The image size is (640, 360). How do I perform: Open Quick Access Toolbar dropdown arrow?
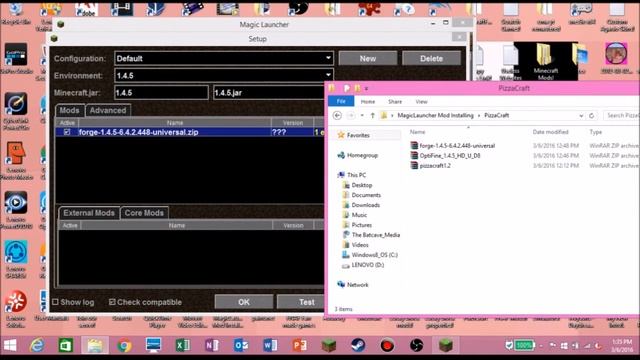366,88
